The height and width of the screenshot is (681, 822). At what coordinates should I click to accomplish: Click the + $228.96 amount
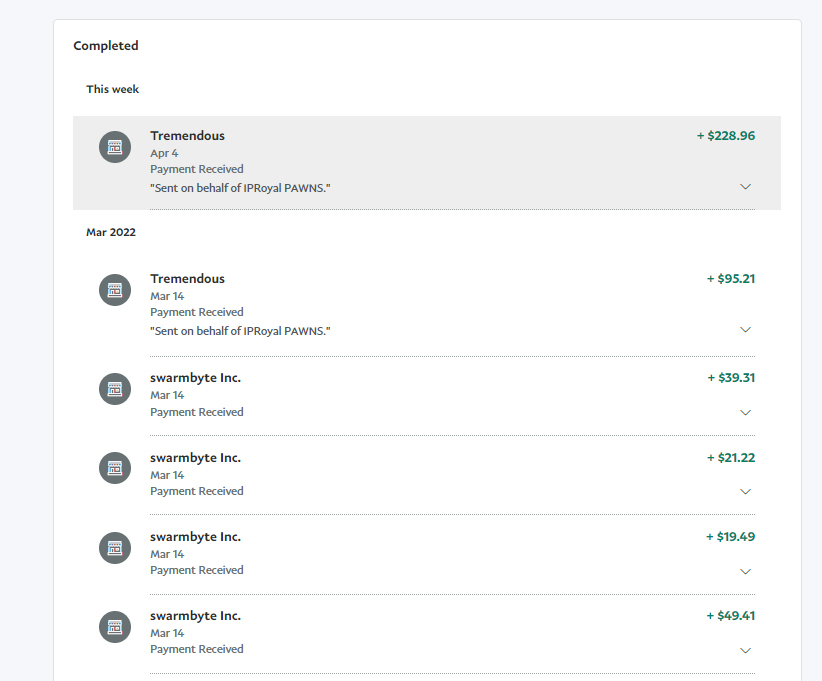coord(726,136)
